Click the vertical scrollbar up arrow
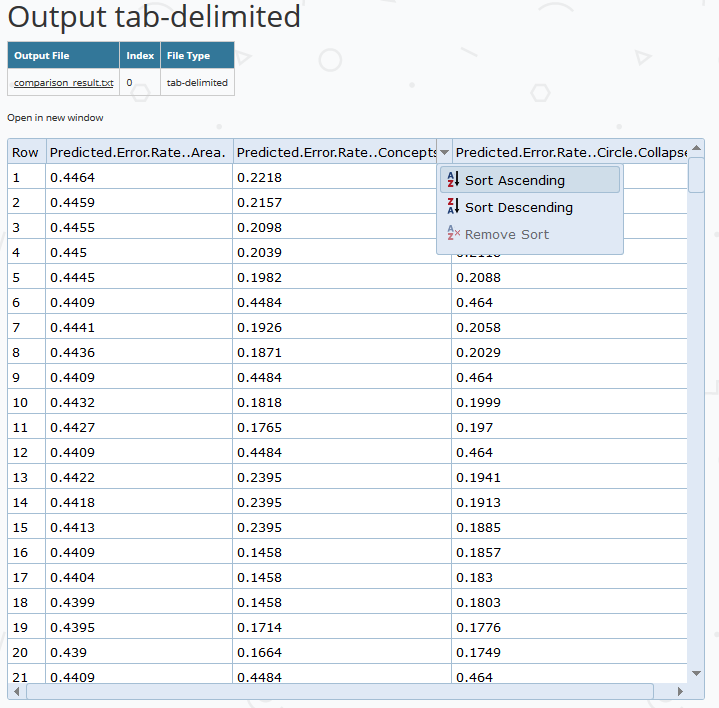The height and width of the screenshot is (708, 719). tap(696, 148)
